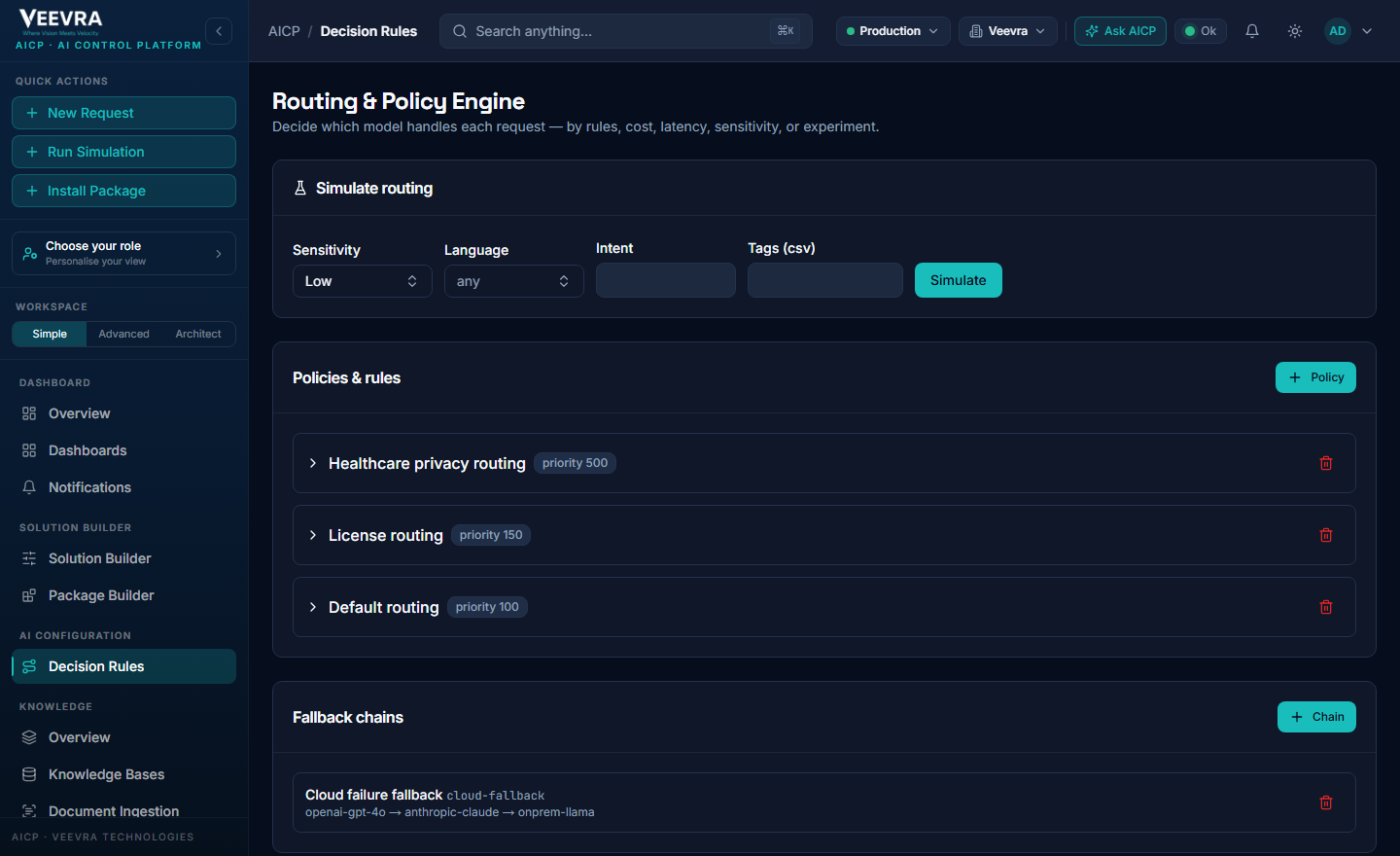Delete the Healthcare privacy routing policy

pos(1326,463)
